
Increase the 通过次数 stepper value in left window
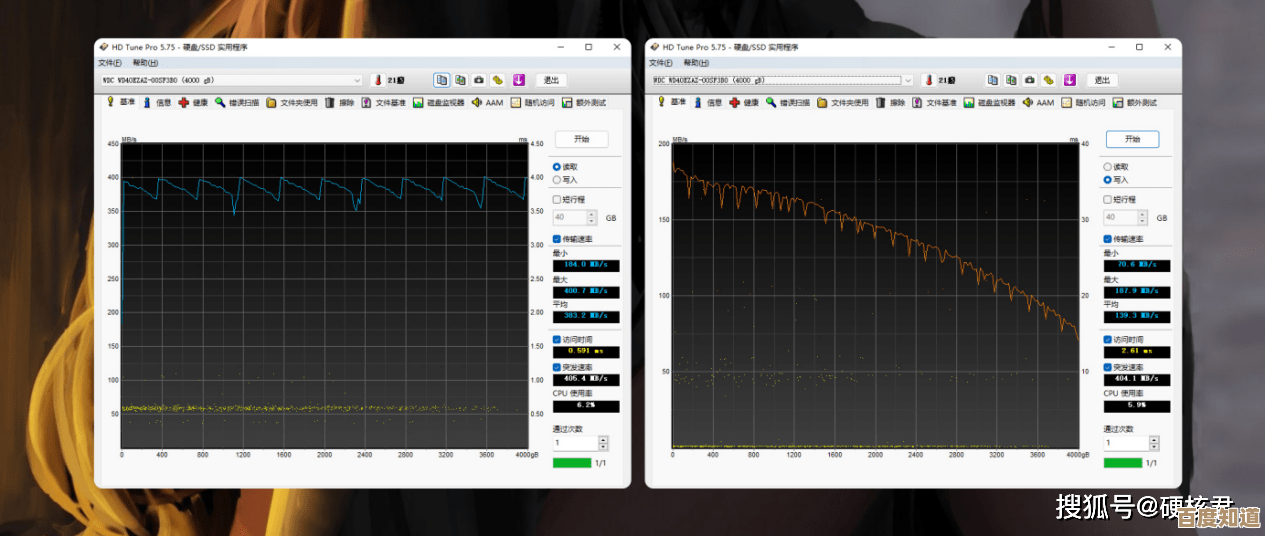pyautogui.click(x=603, y=439)
